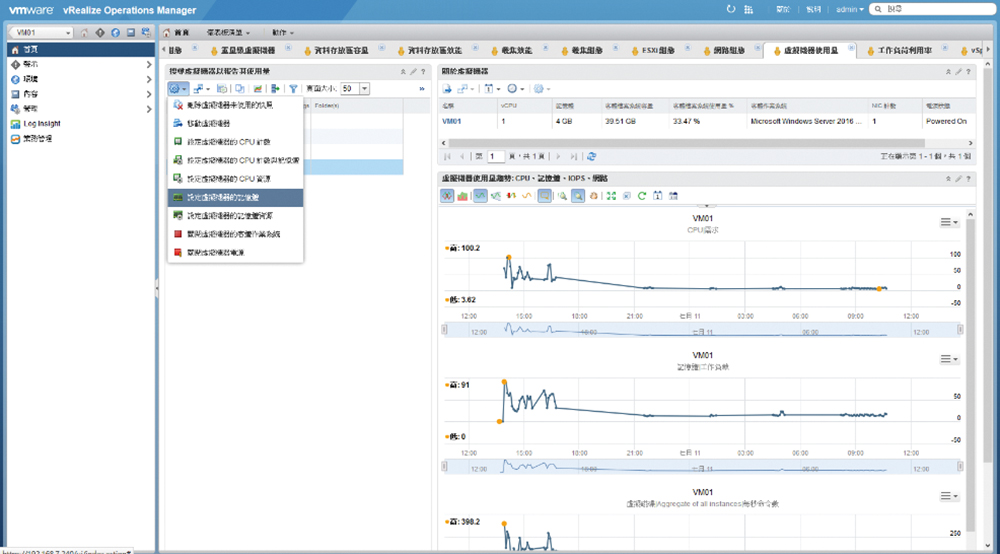Open the VM01 link in About VM table
This screenshot has height=554, width=1000.
point(452,121)
